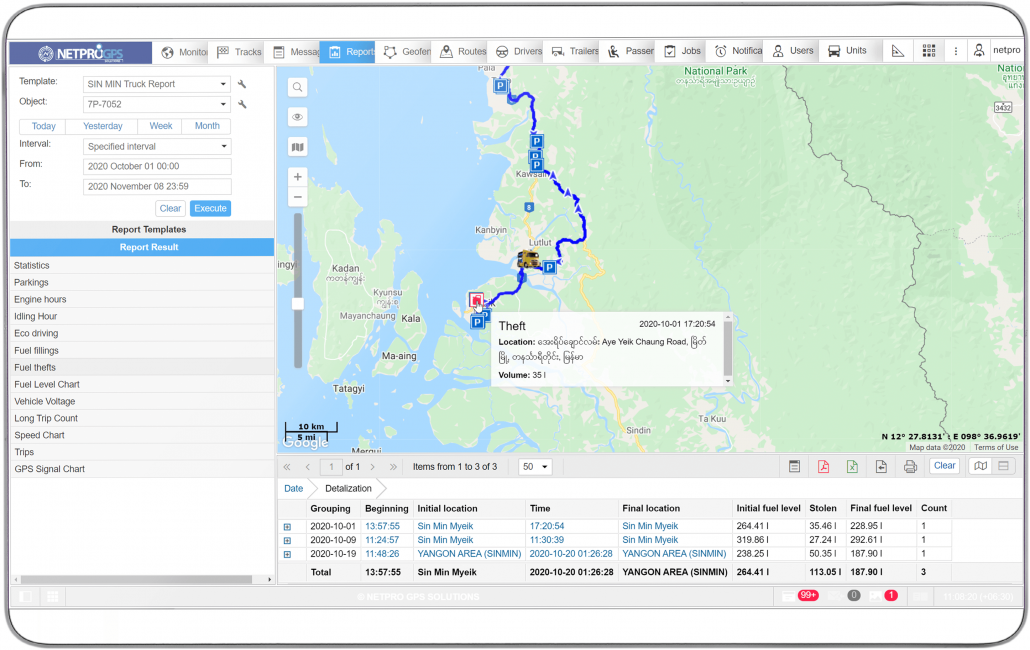
Task: Toggle the table view next to the map toggle
Action: (x=1001, y=465)
